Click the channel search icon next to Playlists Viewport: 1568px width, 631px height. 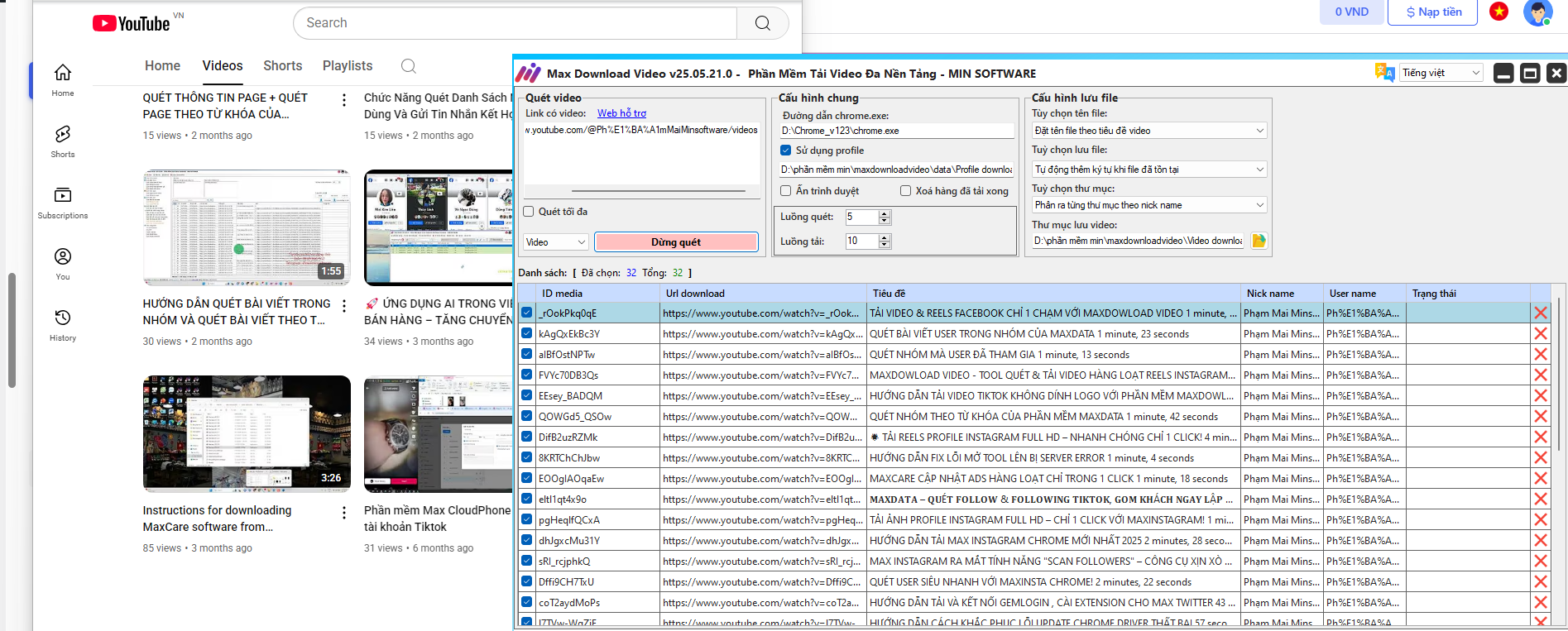pyautogui.click(x=408, y=66)
